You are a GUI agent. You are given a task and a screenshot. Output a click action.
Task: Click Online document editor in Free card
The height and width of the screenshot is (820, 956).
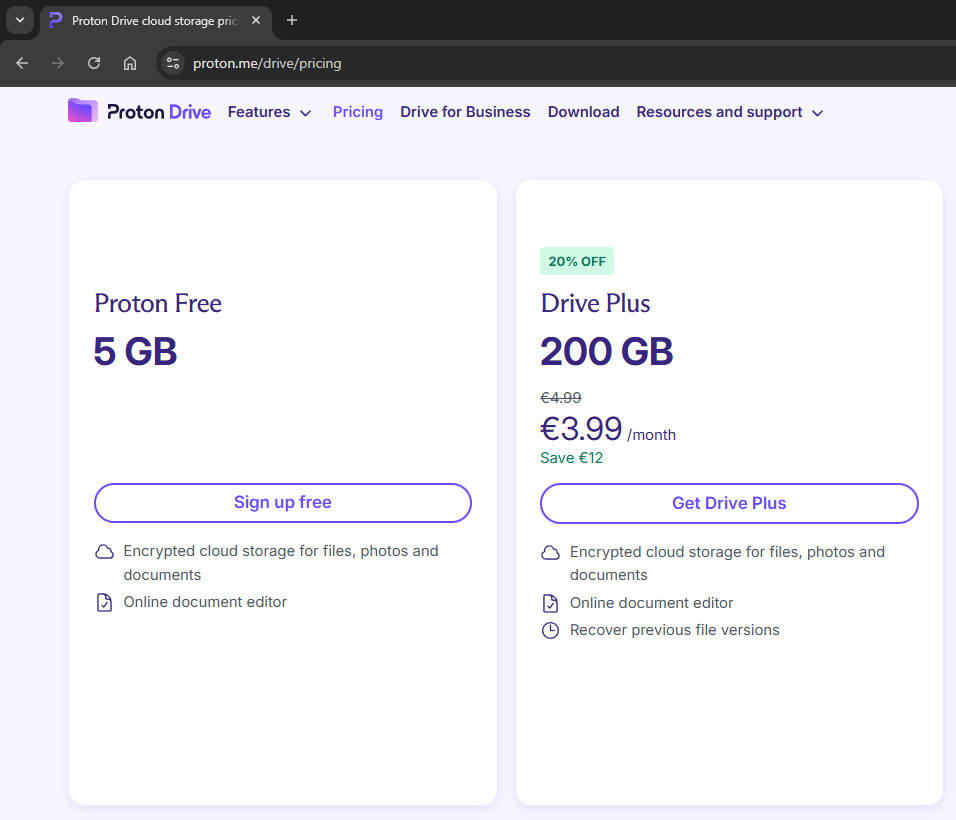[205, 602]
